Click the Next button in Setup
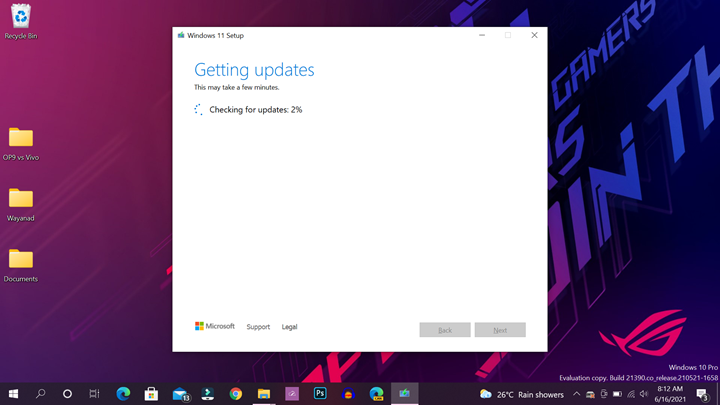The image size is (720, 405). point(500,330)
